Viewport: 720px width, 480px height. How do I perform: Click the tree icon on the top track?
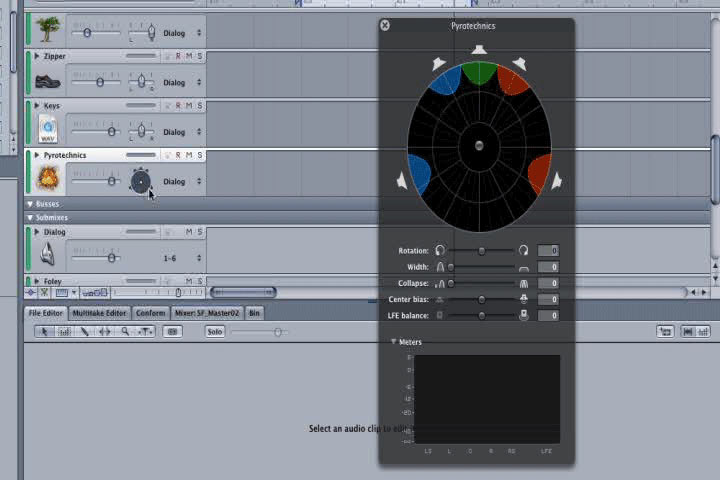point(48,30)
